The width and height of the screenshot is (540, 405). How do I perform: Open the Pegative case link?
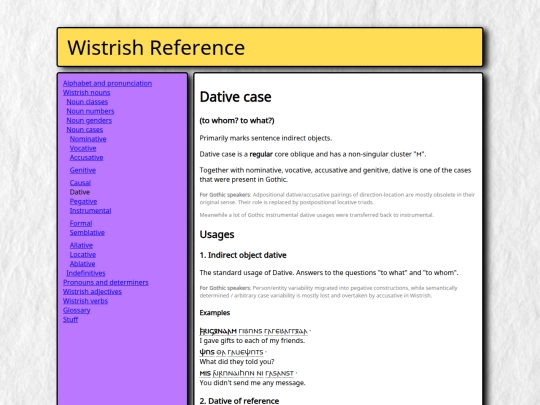[x=83, y=201]
